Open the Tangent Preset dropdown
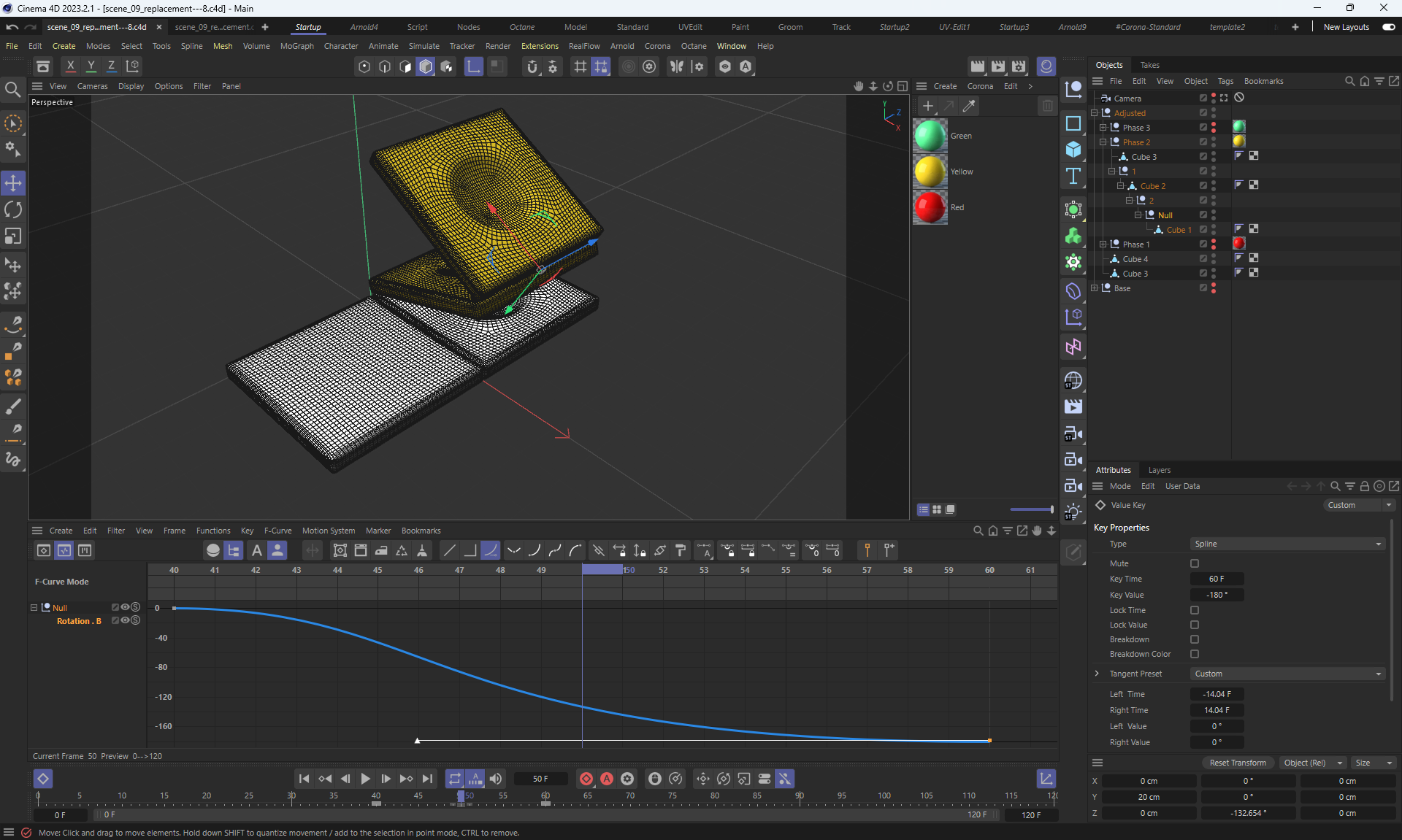Screen dimensions: 1402x840 [x=1287, y=674]
